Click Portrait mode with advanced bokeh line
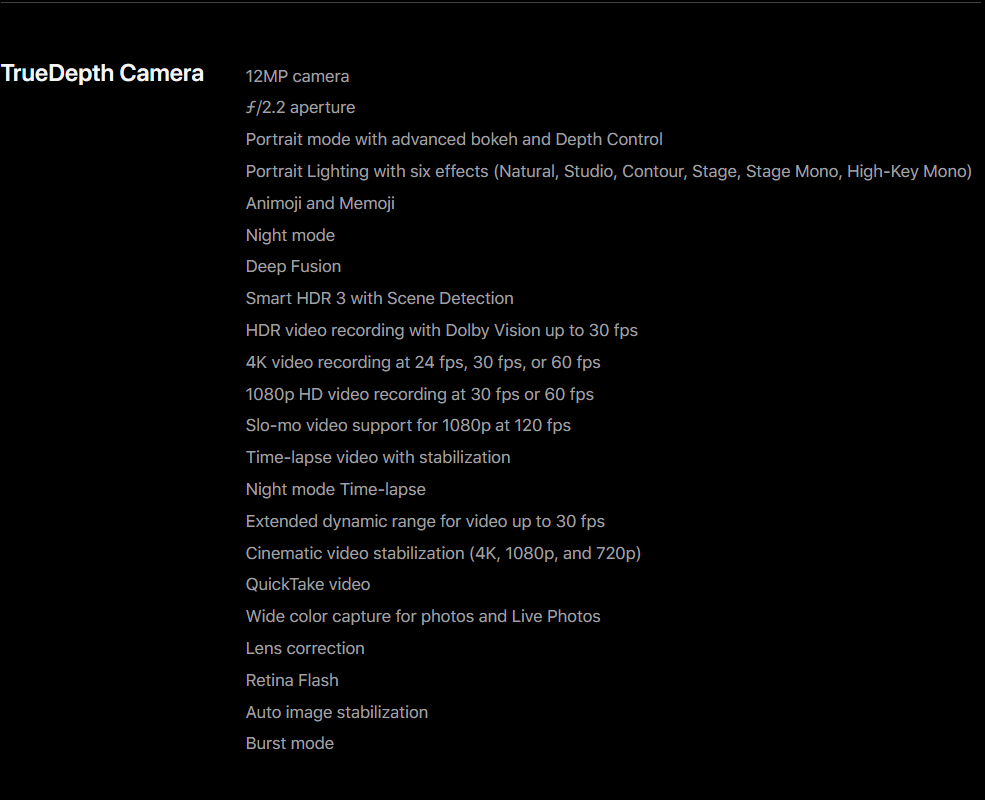Screen dimensions: 985x800 pyautogui.click(x=454, y=139)
